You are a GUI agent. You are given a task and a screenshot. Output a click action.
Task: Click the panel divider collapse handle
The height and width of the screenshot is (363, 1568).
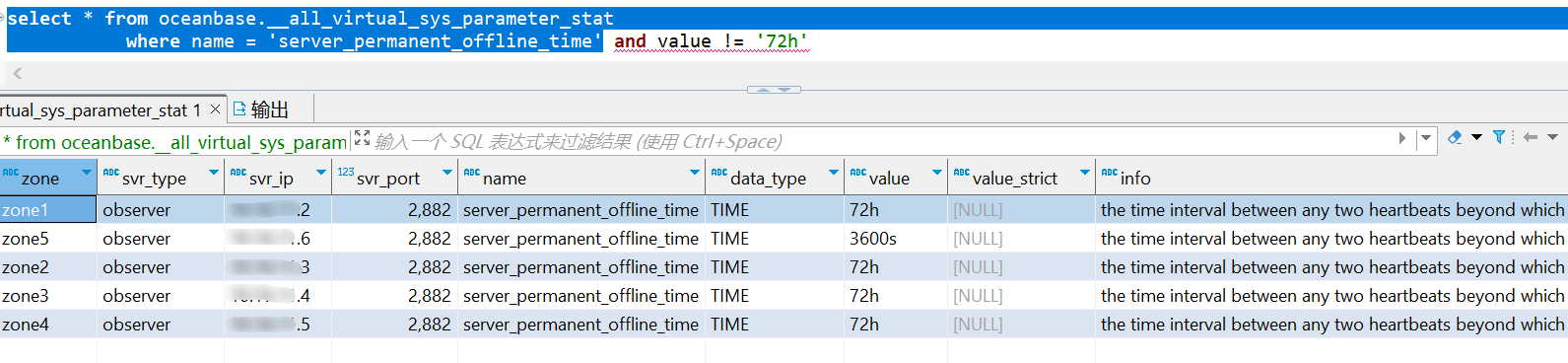click(x=774, y=90)
